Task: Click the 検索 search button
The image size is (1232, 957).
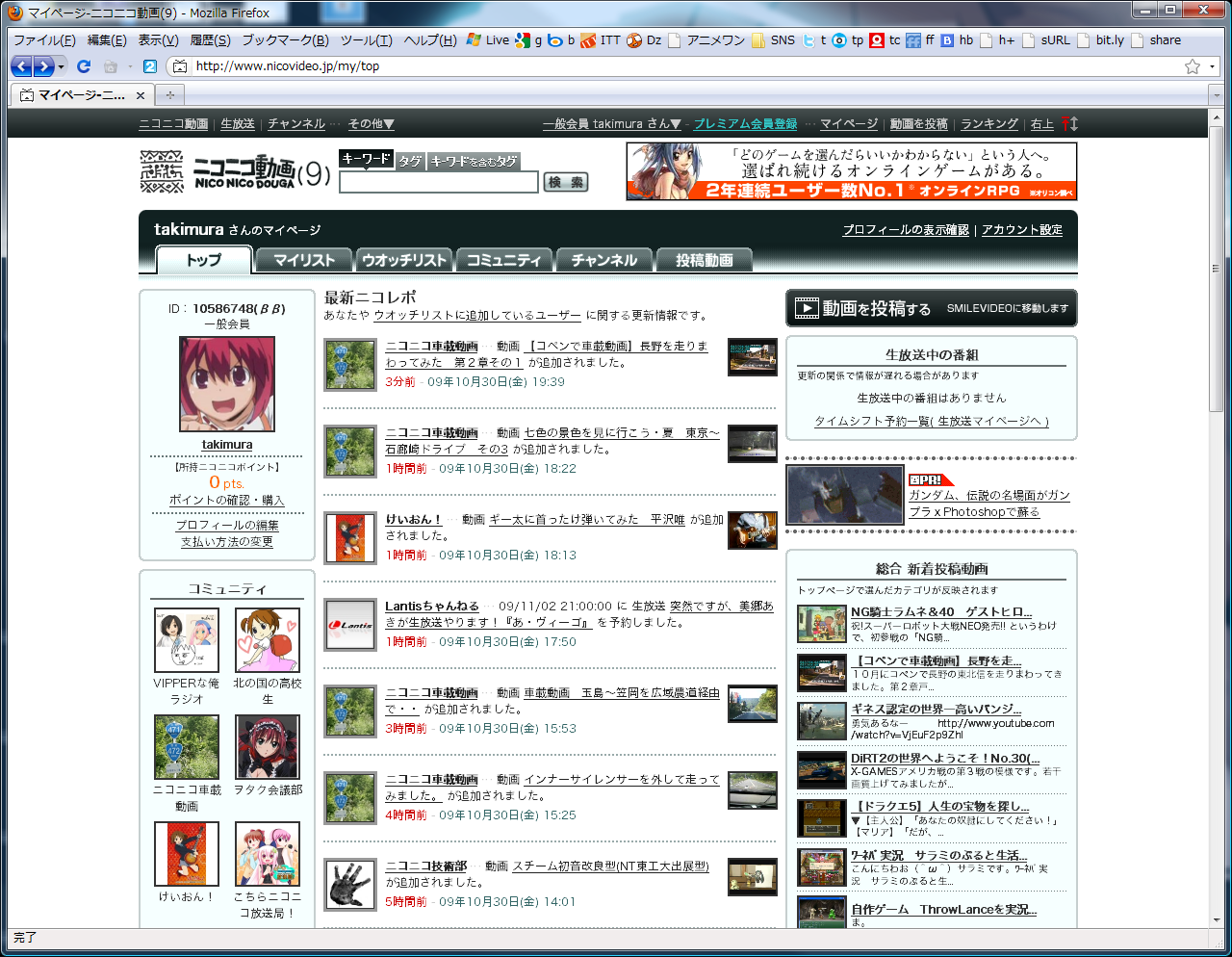Action: click(566, 182)
